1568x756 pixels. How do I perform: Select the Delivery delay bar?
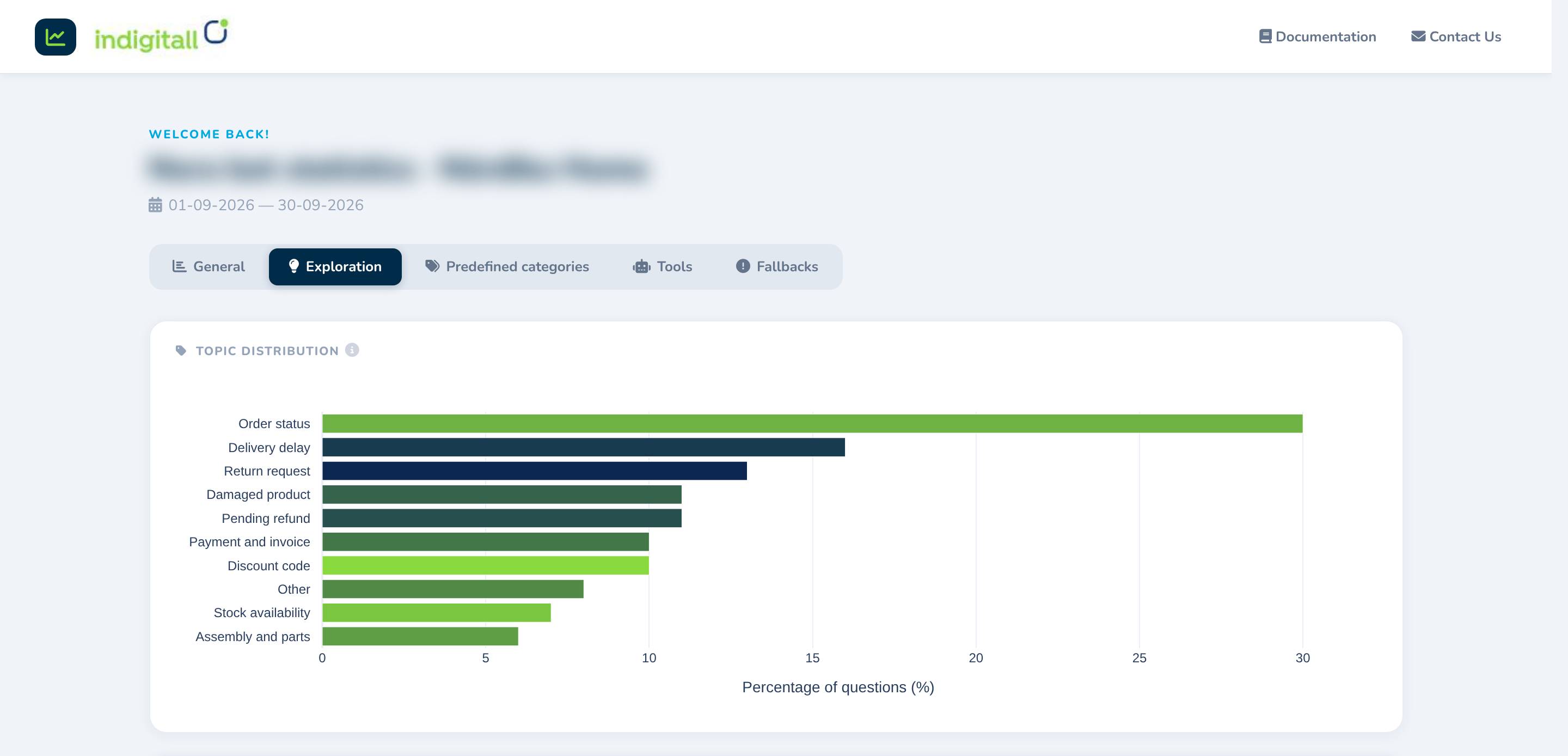[x=584, y=447]
